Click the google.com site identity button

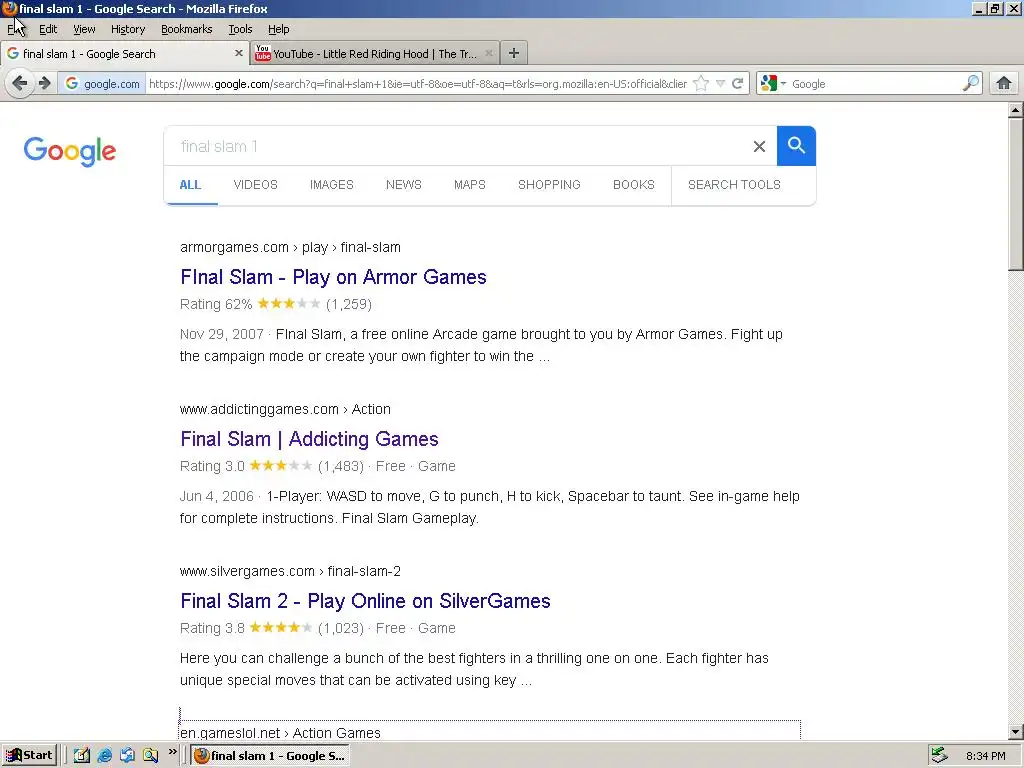click(102, 84)
